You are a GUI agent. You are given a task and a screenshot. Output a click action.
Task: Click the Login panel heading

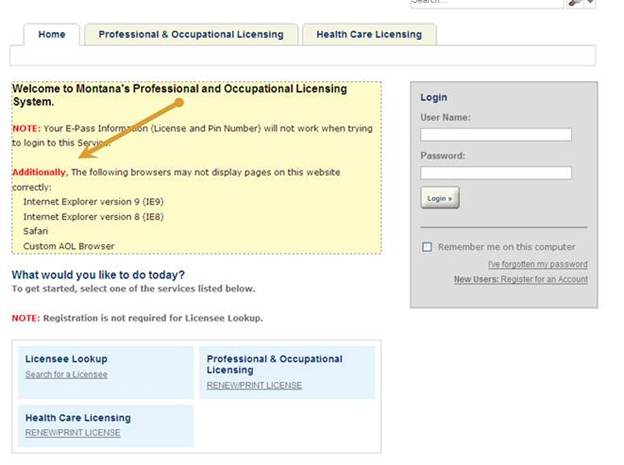(434, 98)
